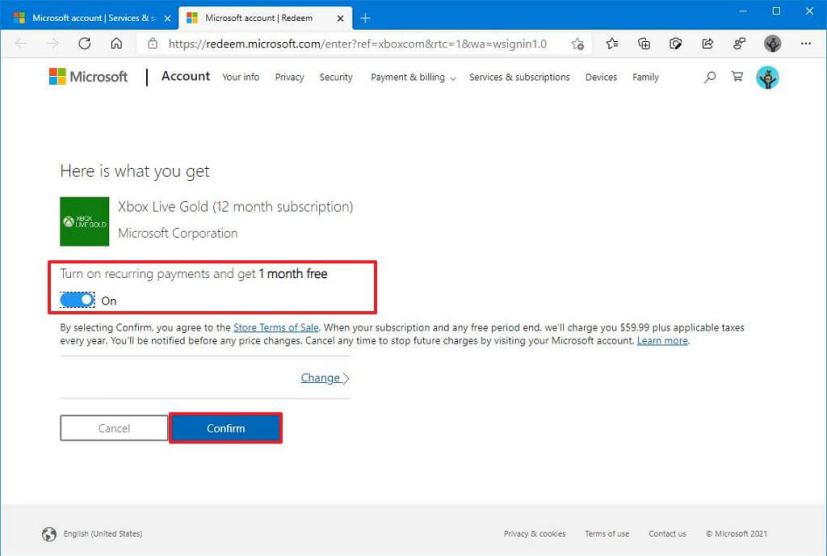Click the lock icon in the address bar
The width and height of the screenshot is (827, 556).
tap(152, 43)
